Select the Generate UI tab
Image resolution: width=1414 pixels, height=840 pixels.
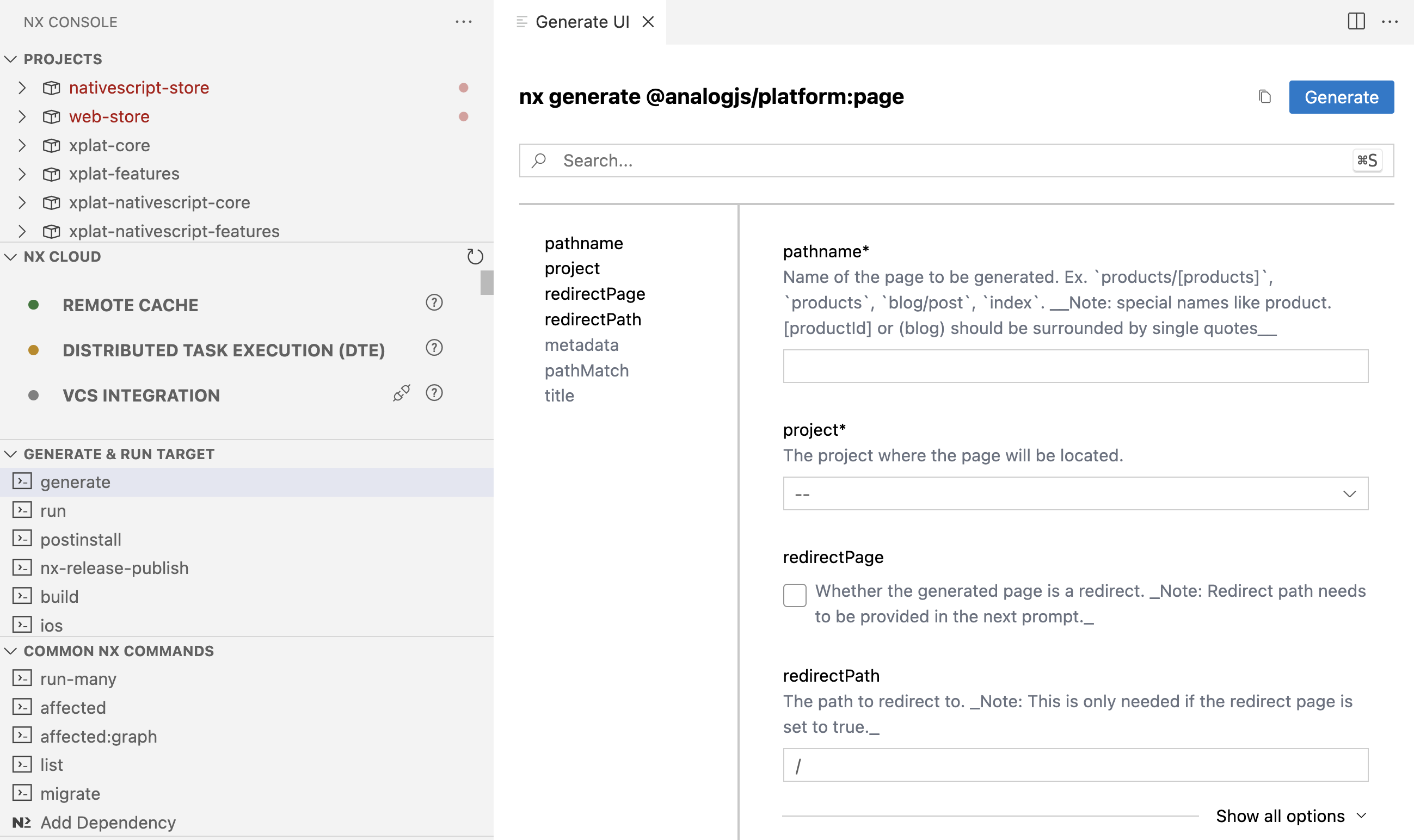(582, 22)
